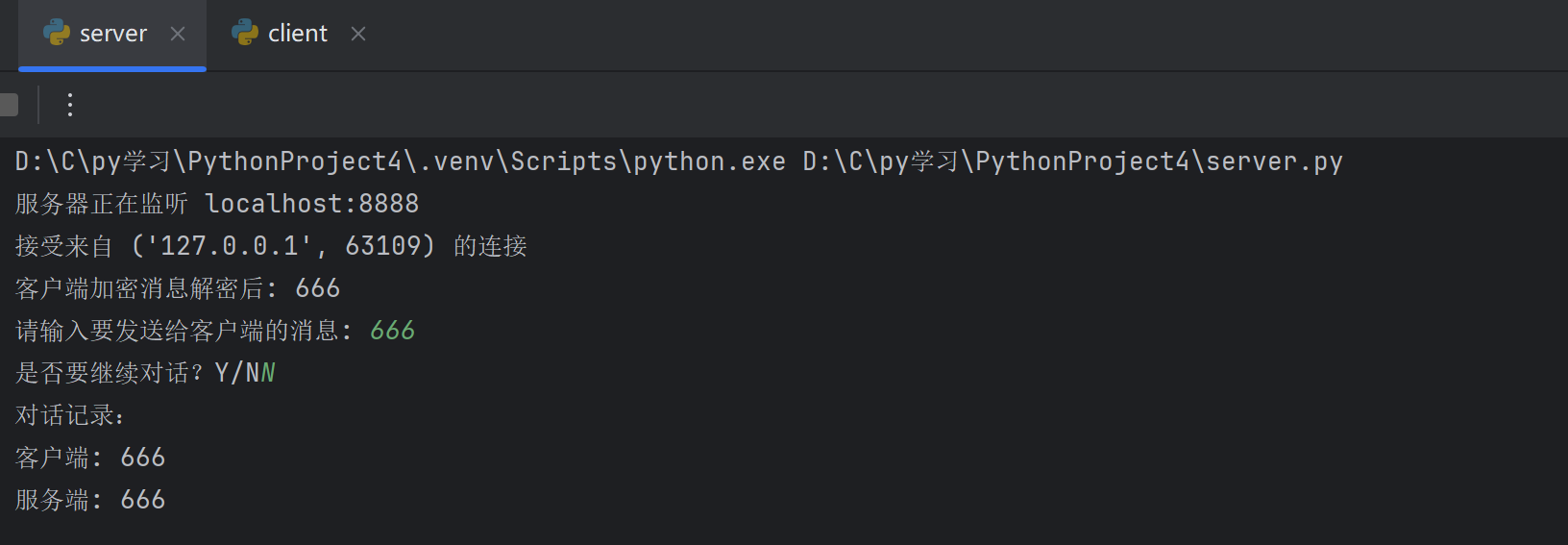Close the server run tab
This screenshot has width=1568, height=545.
click(178, 34)
